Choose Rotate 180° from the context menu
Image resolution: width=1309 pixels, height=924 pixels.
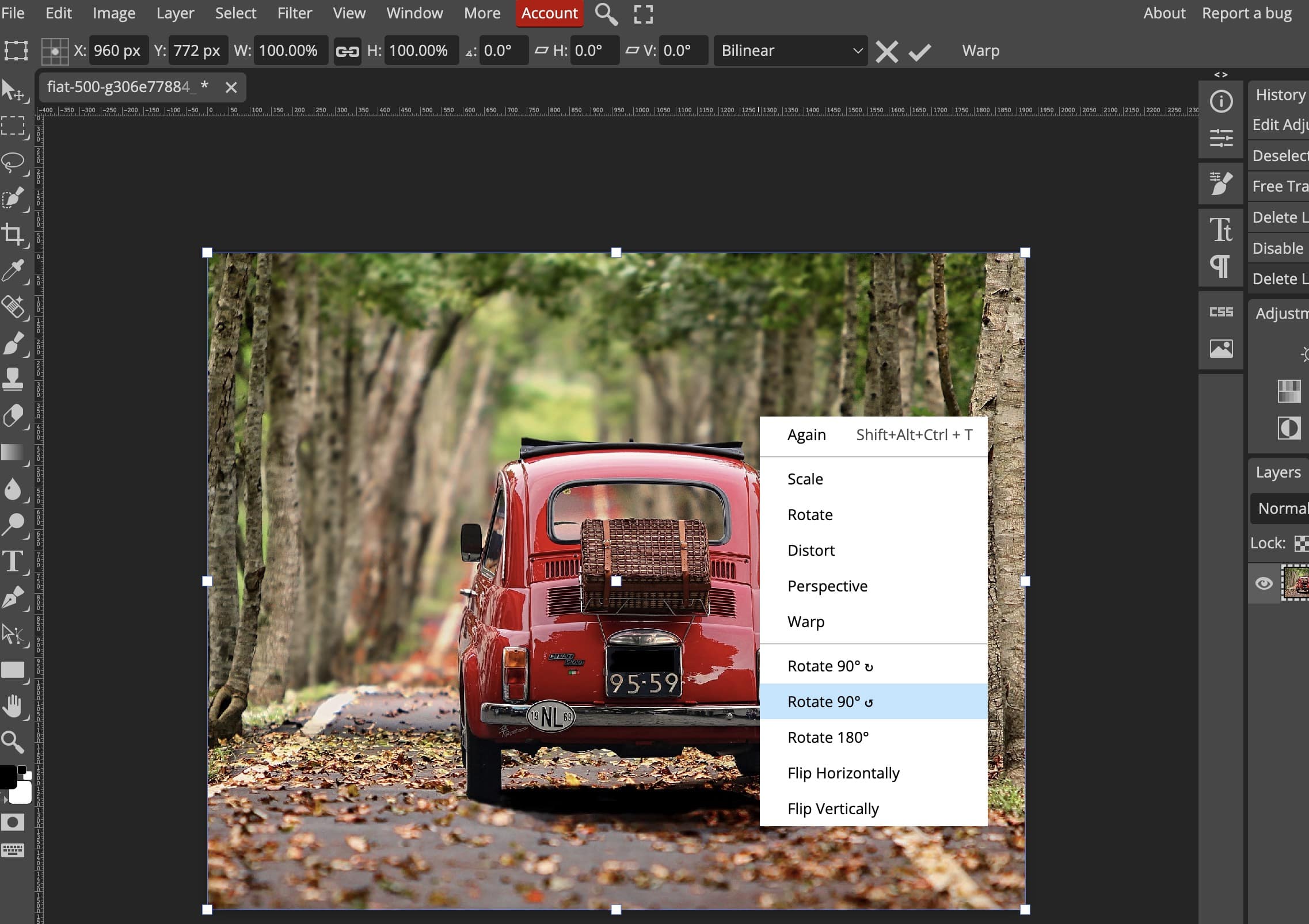[x=828, y=737]
